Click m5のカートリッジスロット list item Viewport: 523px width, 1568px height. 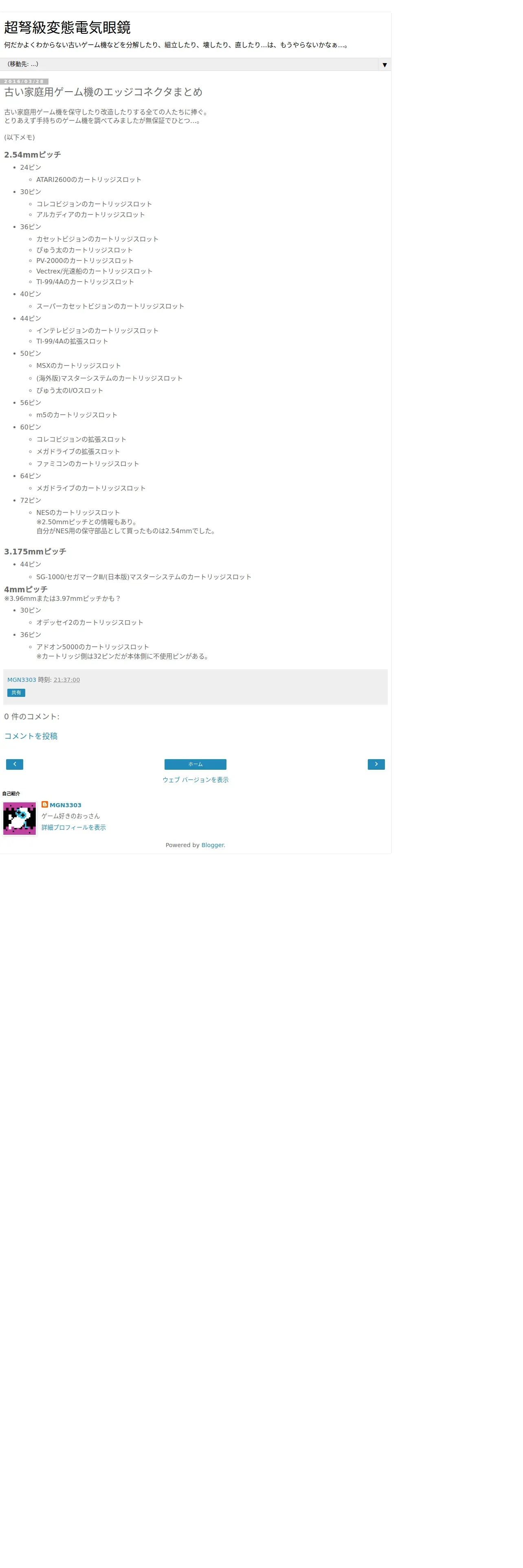[x=77, y=415]
